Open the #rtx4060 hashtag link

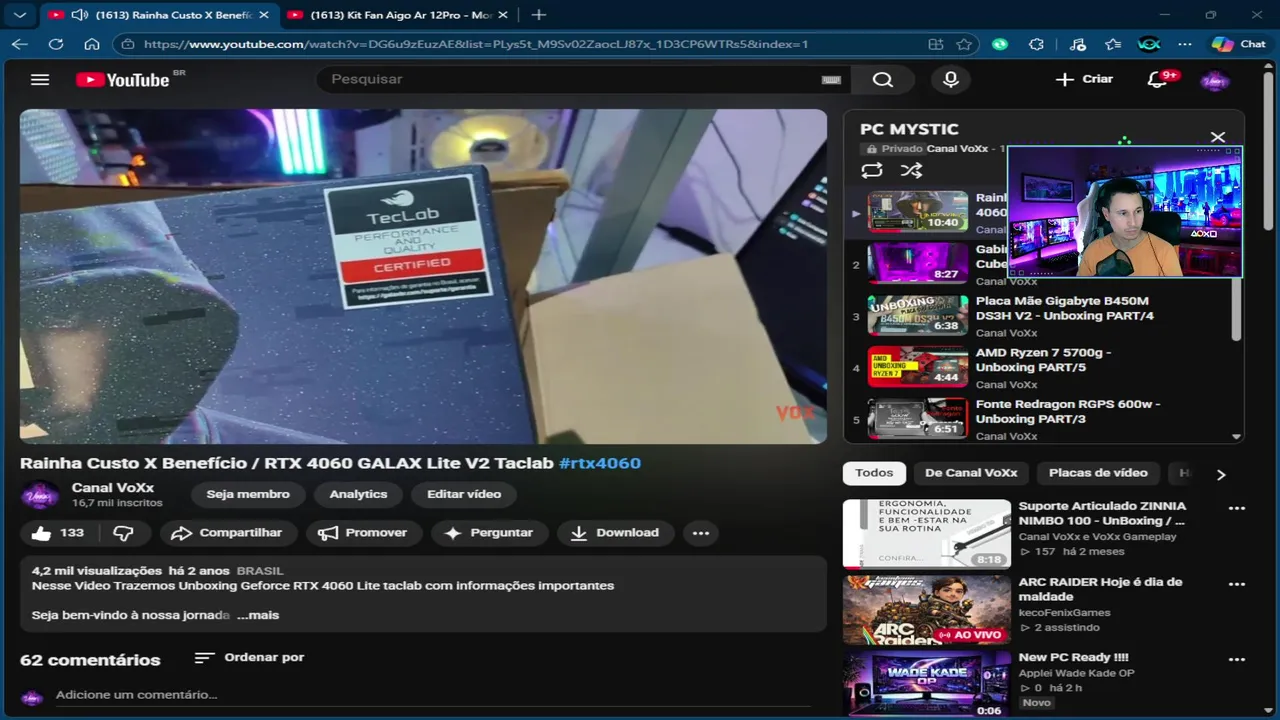[600, 463]
